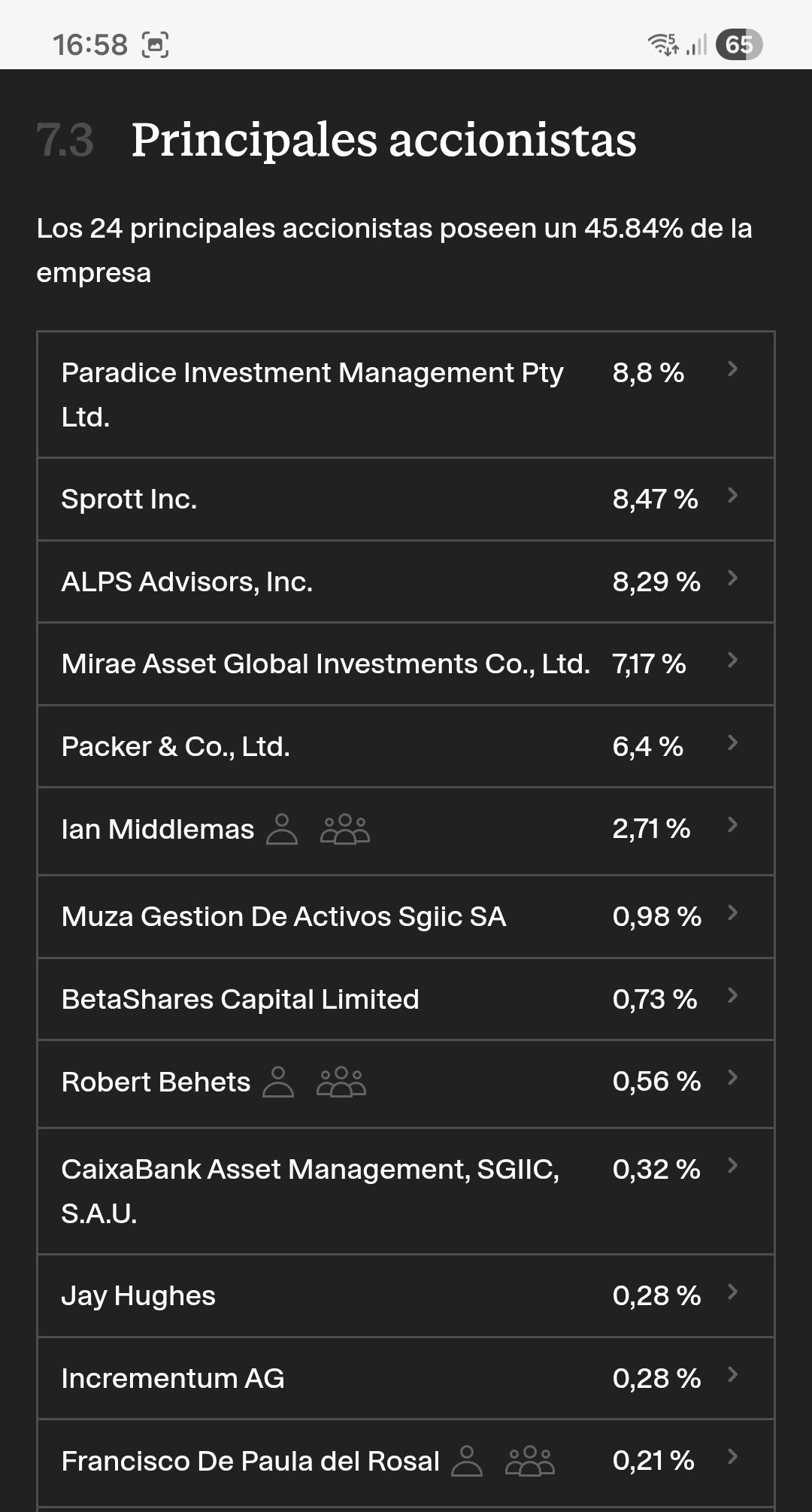Select the Incrementum AG entry
The width and height of the screenshot is (812, 1512).
pos(406,1378)
